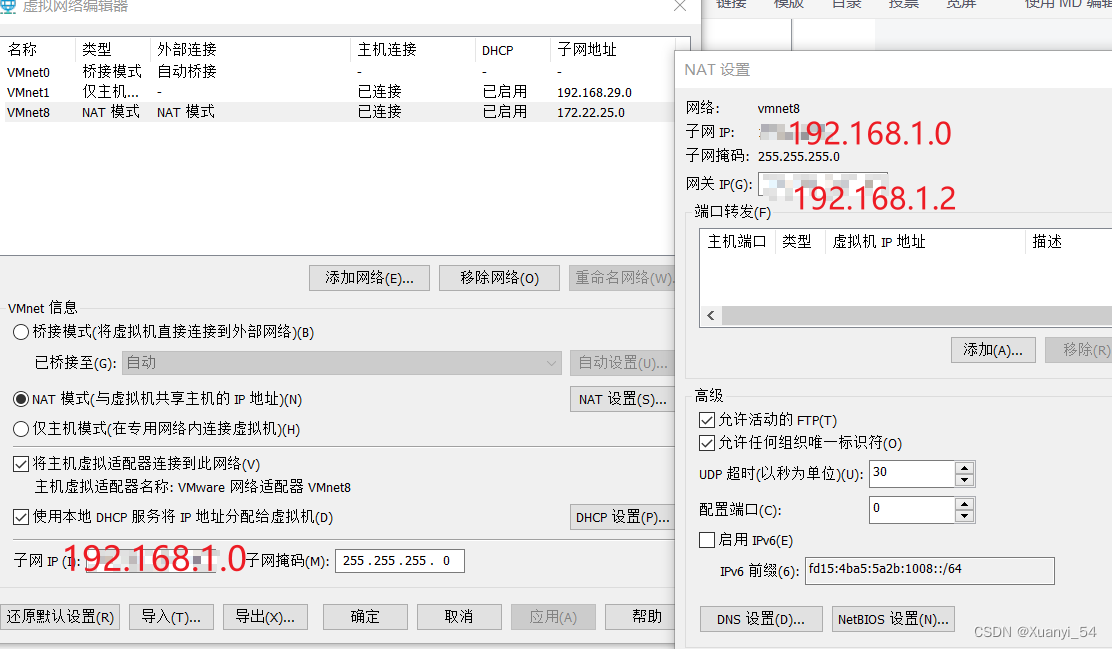
Task: Click the NetBIOS 设置(N) button
Action: (892, 618)
